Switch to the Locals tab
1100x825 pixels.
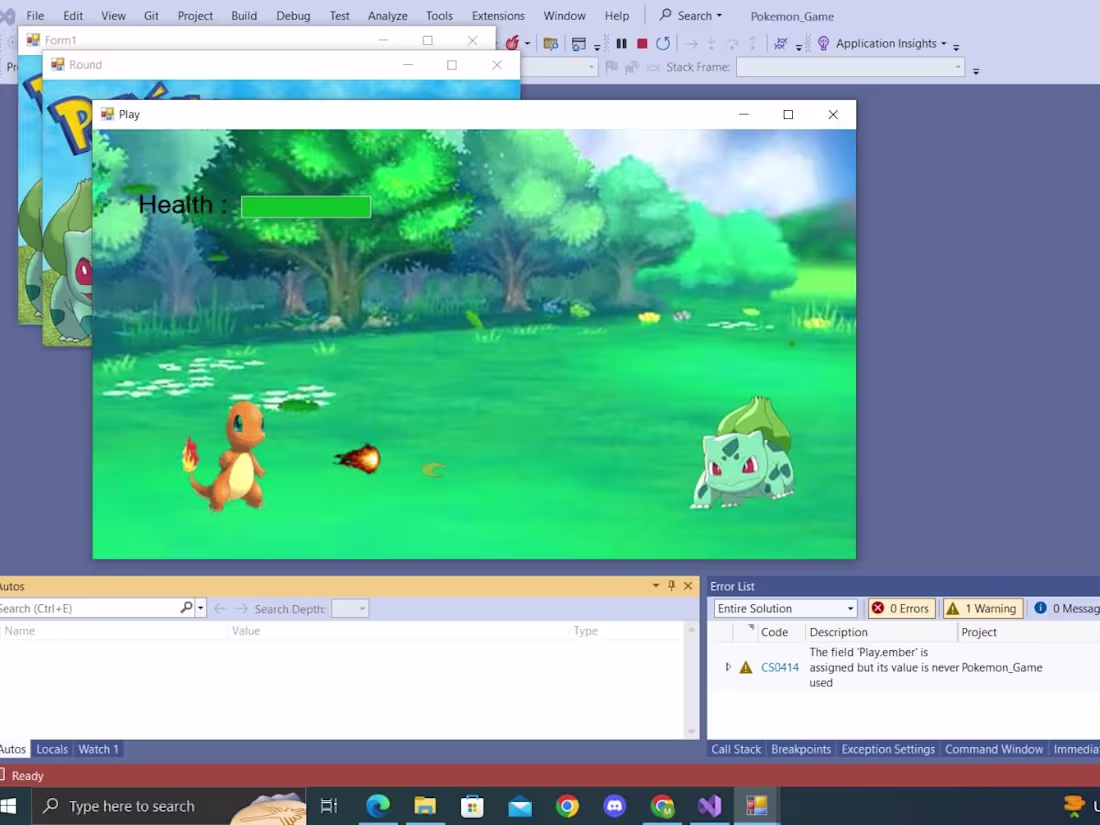(52, 749)
